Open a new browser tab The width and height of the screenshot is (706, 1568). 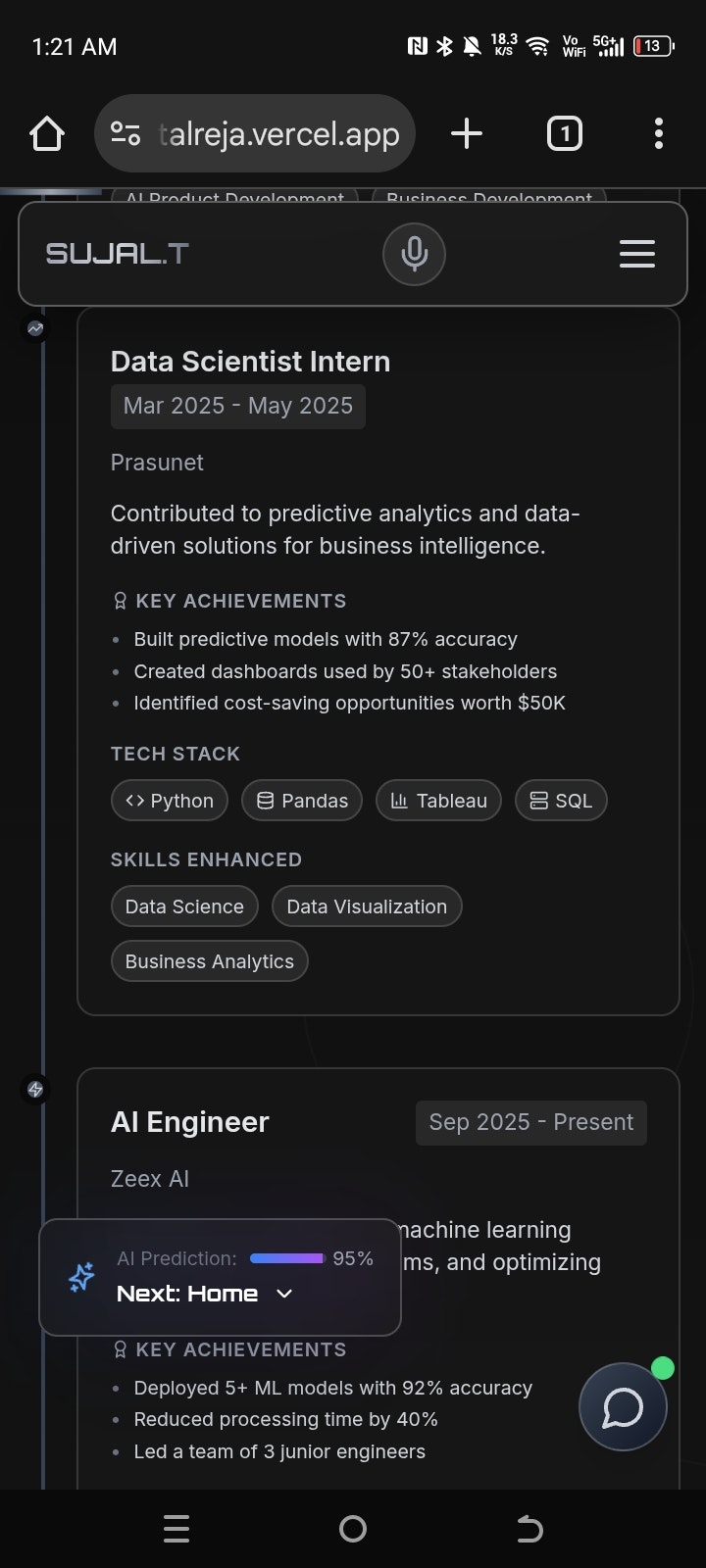pyautogui.click(x=467, y=133)
